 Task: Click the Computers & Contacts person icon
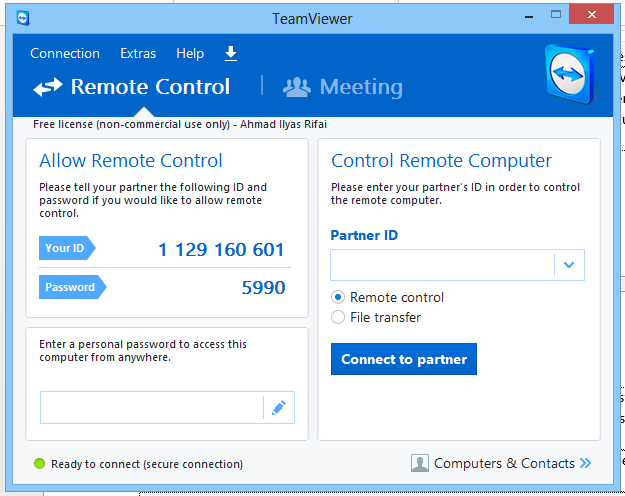click(x=420, y=463)
